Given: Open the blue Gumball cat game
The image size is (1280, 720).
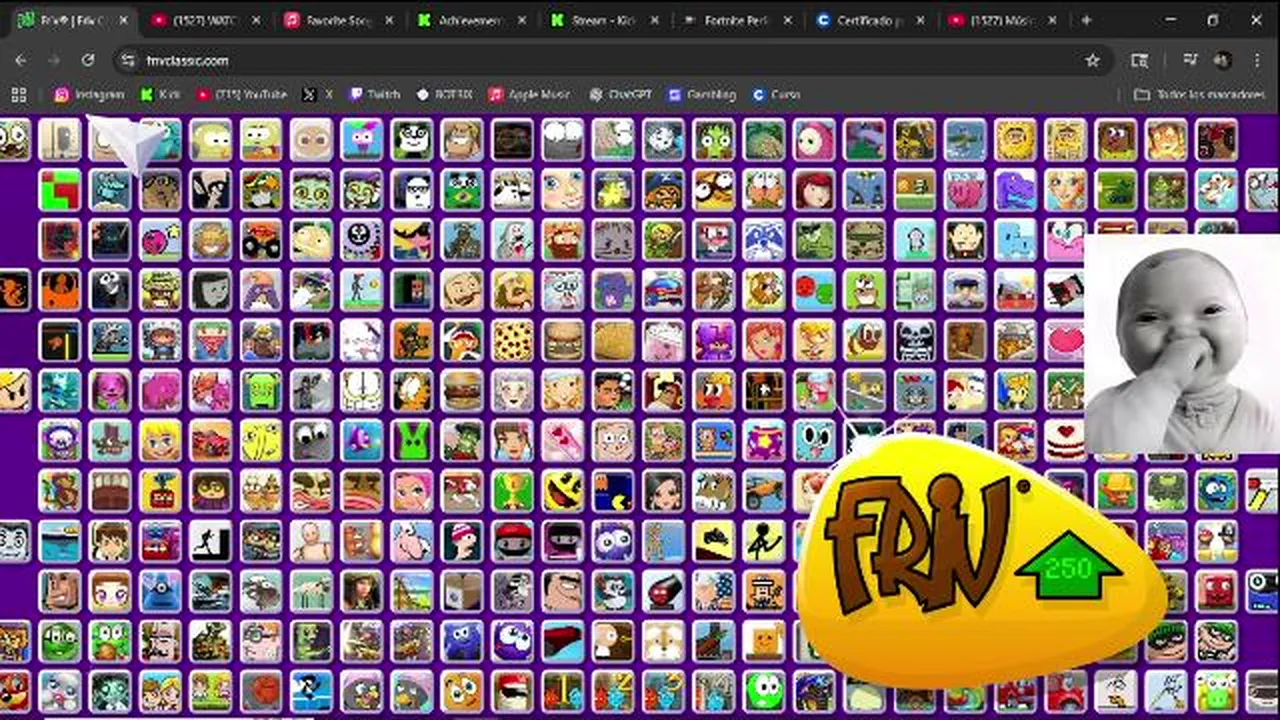Looking at the screenshot, I should [814, 441].
